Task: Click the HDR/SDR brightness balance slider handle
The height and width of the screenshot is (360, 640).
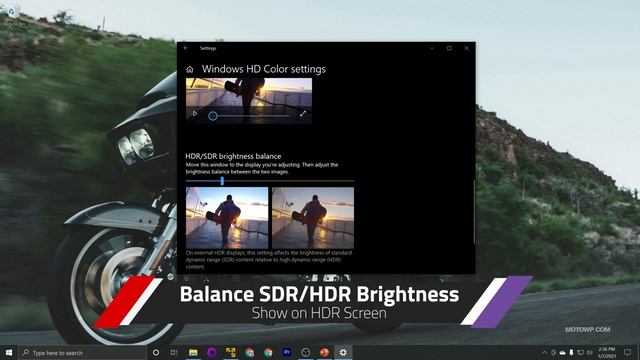Action: coord(222,181)
